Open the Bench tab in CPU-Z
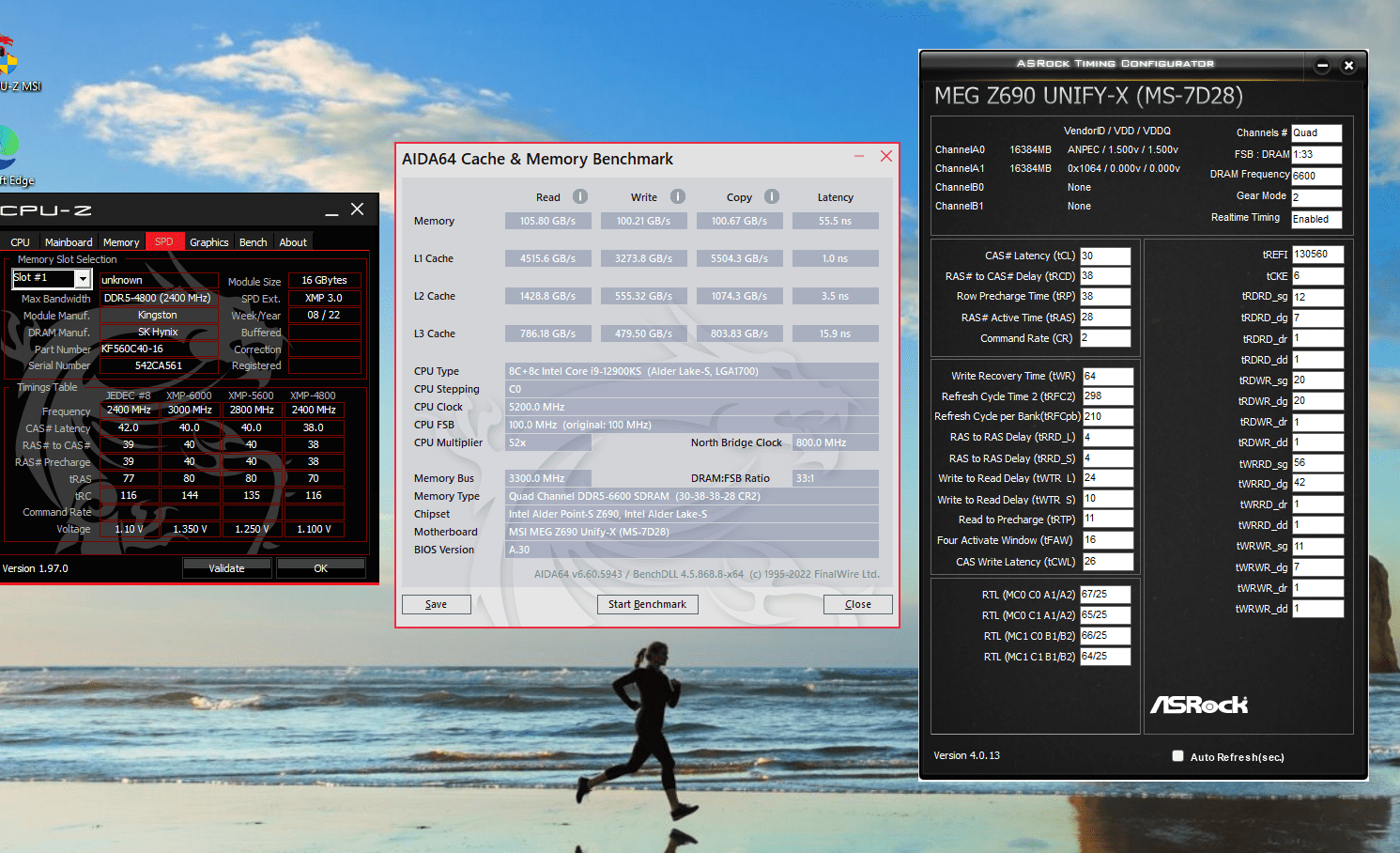This screenshot has width=1400, height=853. 254,242
